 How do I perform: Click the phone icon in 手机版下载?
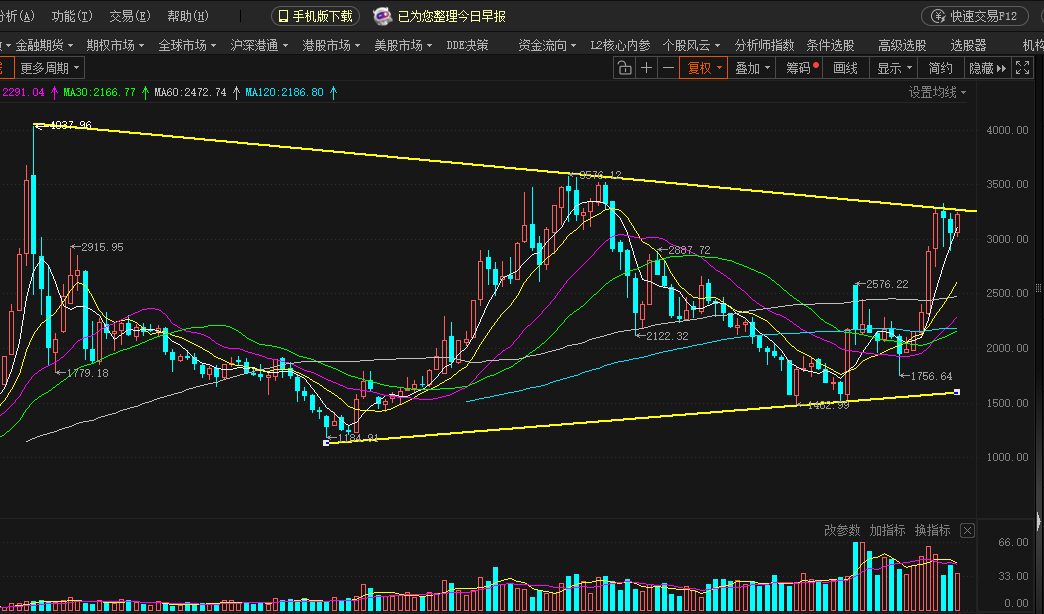[283, 16]
